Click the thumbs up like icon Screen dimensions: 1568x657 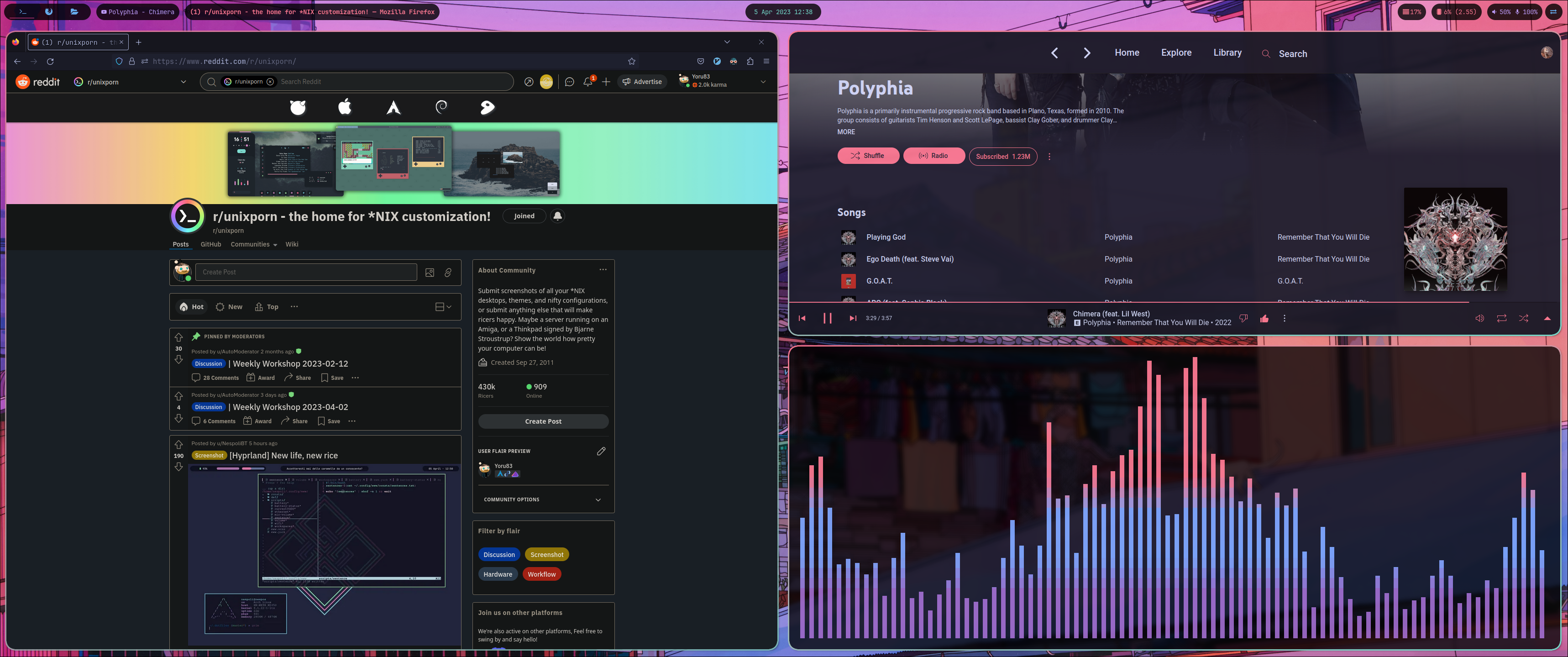[1264, 318]
